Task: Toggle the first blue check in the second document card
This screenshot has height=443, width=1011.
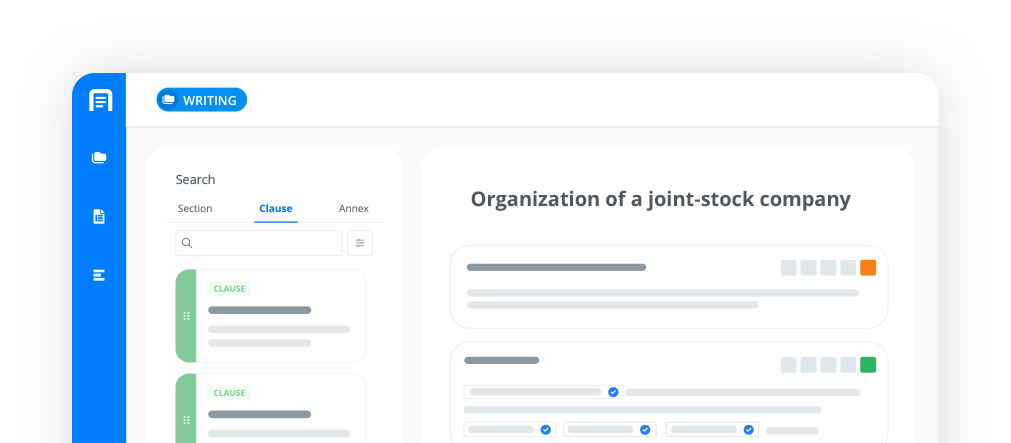Action: coord(613,392)
